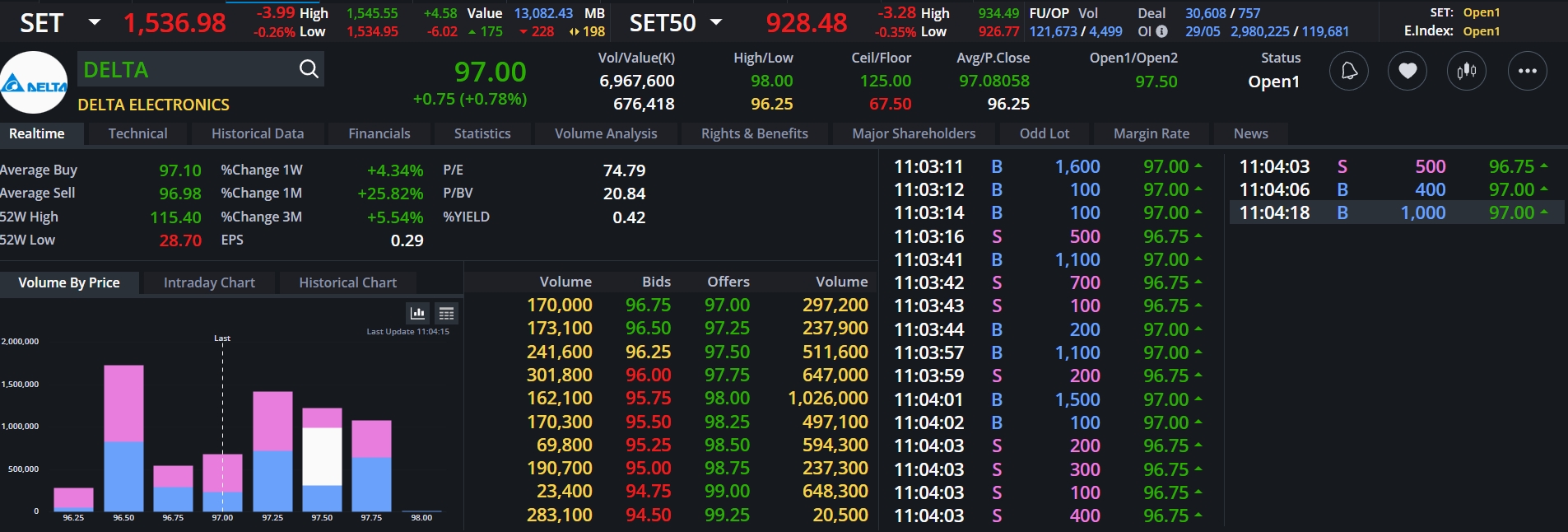Click the floor price 67.50
This screenshot has width=1568, height=532.
(x=891, y=104)
